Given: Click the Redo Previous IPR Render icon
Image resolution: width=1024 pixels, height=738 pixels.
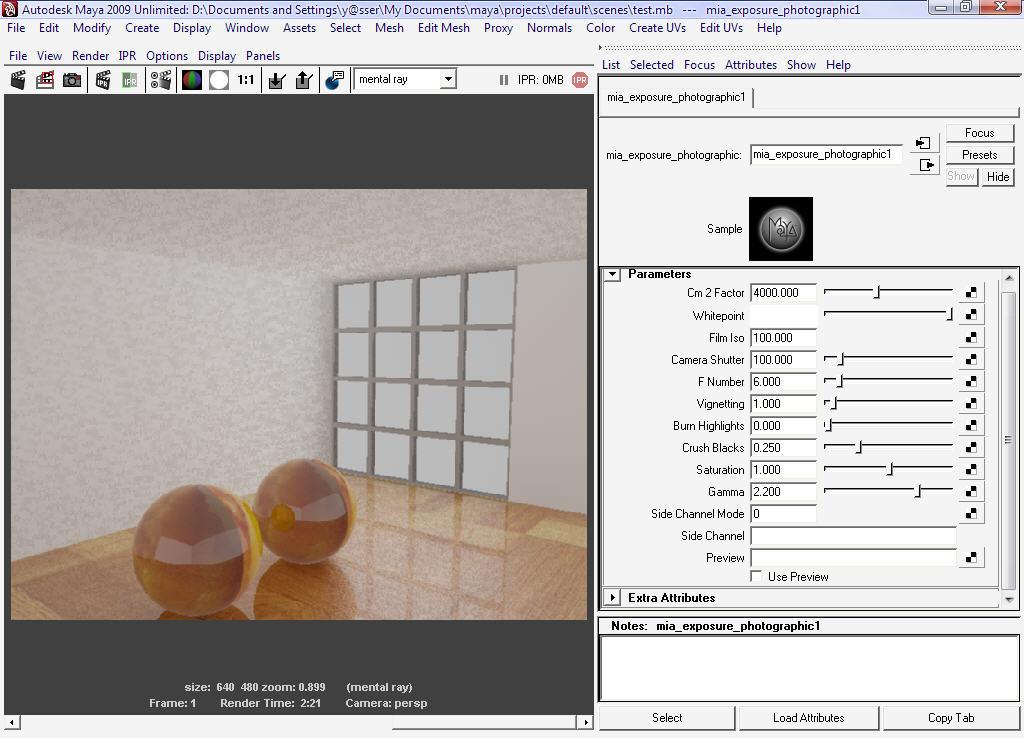Looking at the screenshot, I should [x=103, y=80].
